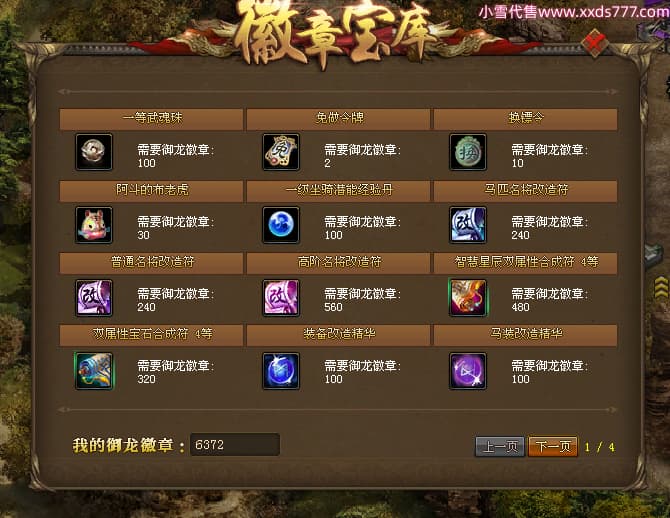Close the 徽章宝库 window with red X

pyautogui.click(x=595, y=43)
